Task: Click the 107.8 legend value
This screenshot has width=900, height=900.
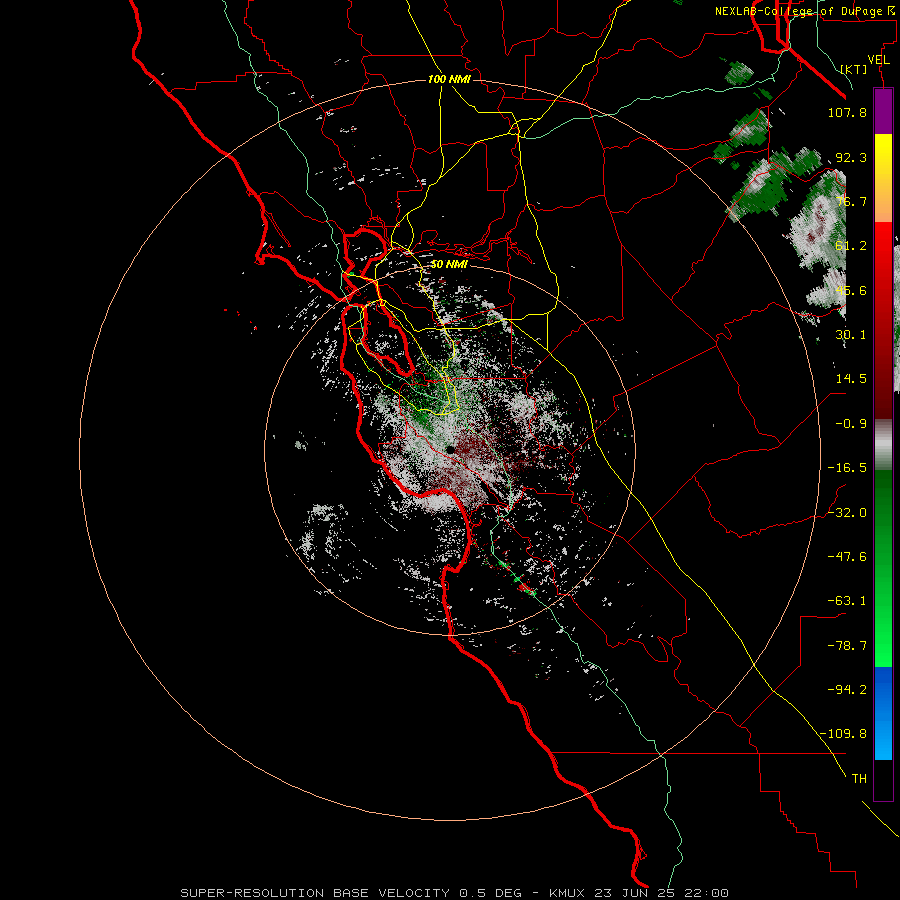Action: point(847,112)
